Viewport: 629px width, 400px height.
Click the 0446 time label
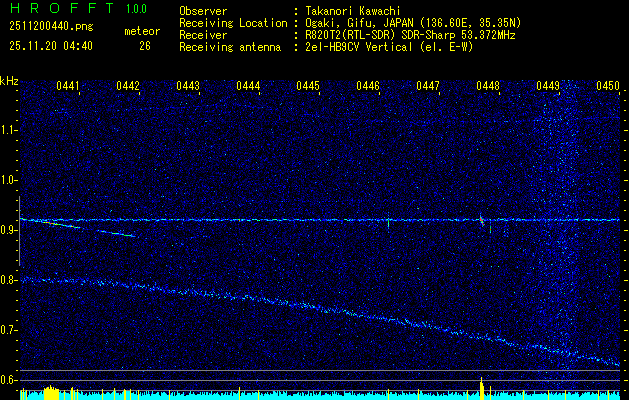pyautogui.click(x=368, y=87)
